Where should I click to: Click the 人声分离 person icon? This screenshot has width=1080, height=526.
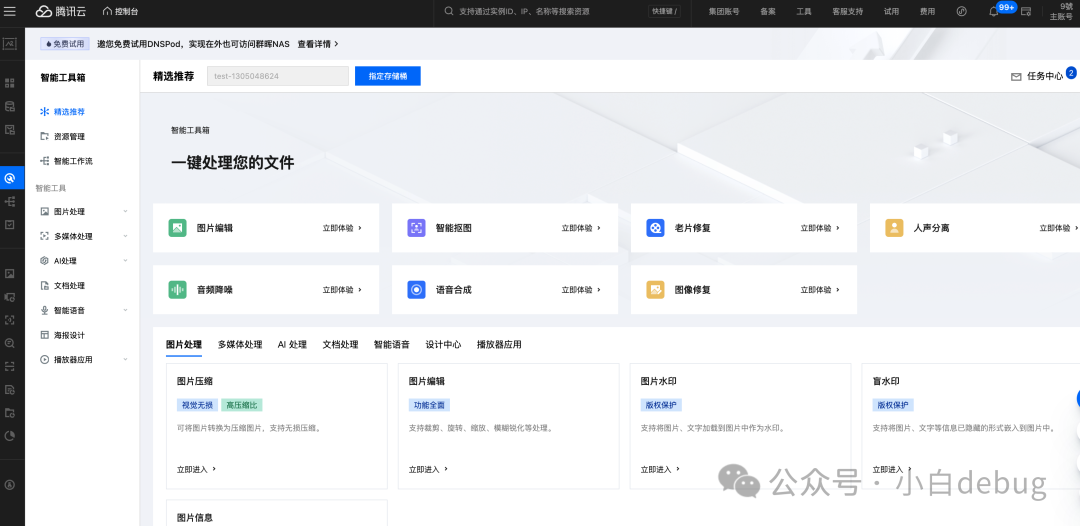click(894, 228)
